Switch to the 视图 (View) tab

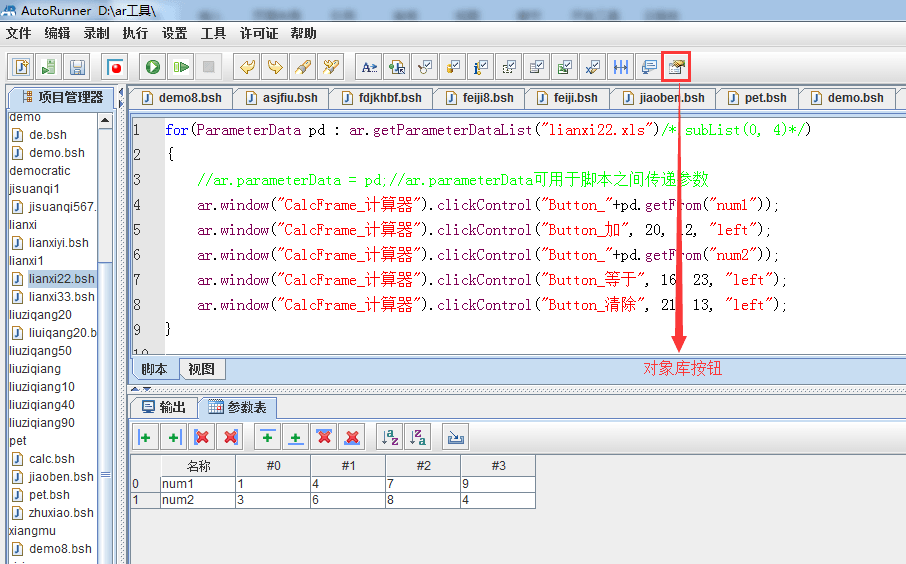201,369
